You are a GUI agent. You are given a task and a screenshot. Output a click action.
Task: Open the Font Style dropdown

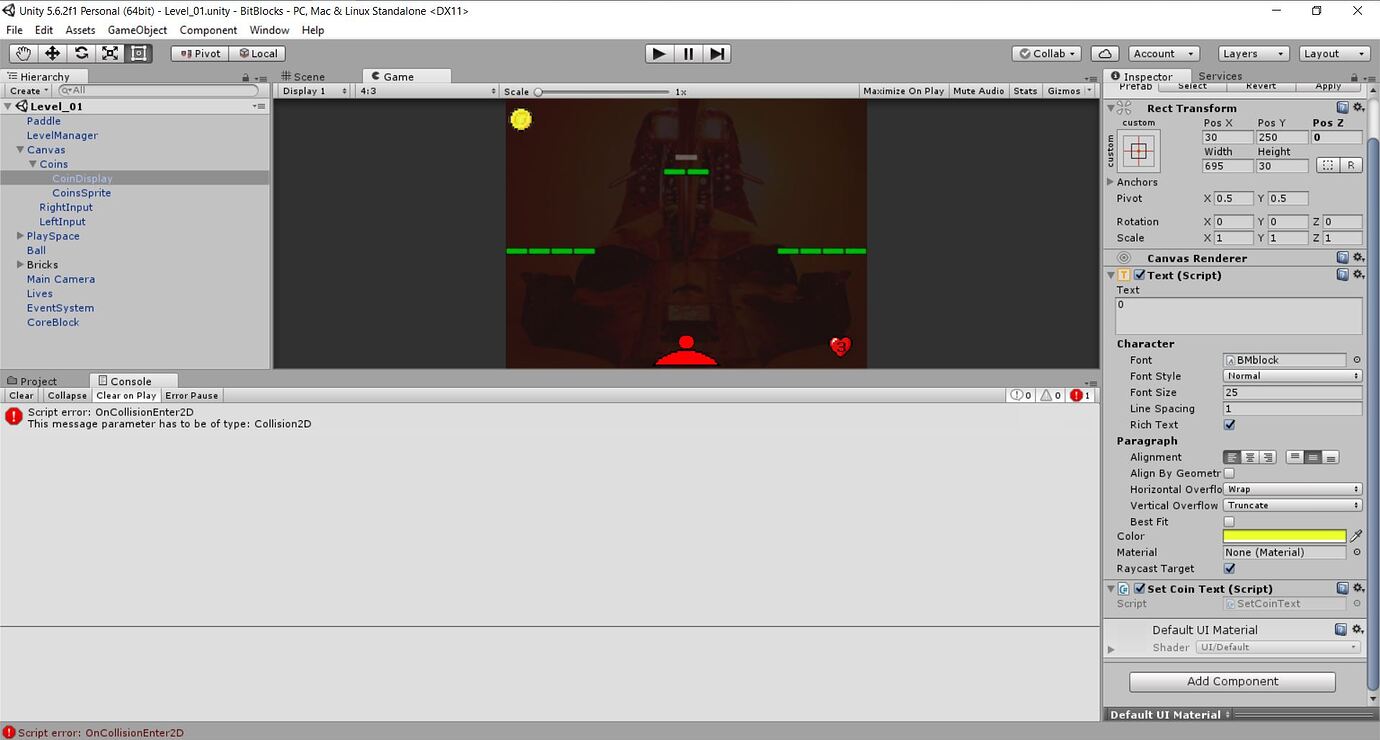[x=1292, y=375]
